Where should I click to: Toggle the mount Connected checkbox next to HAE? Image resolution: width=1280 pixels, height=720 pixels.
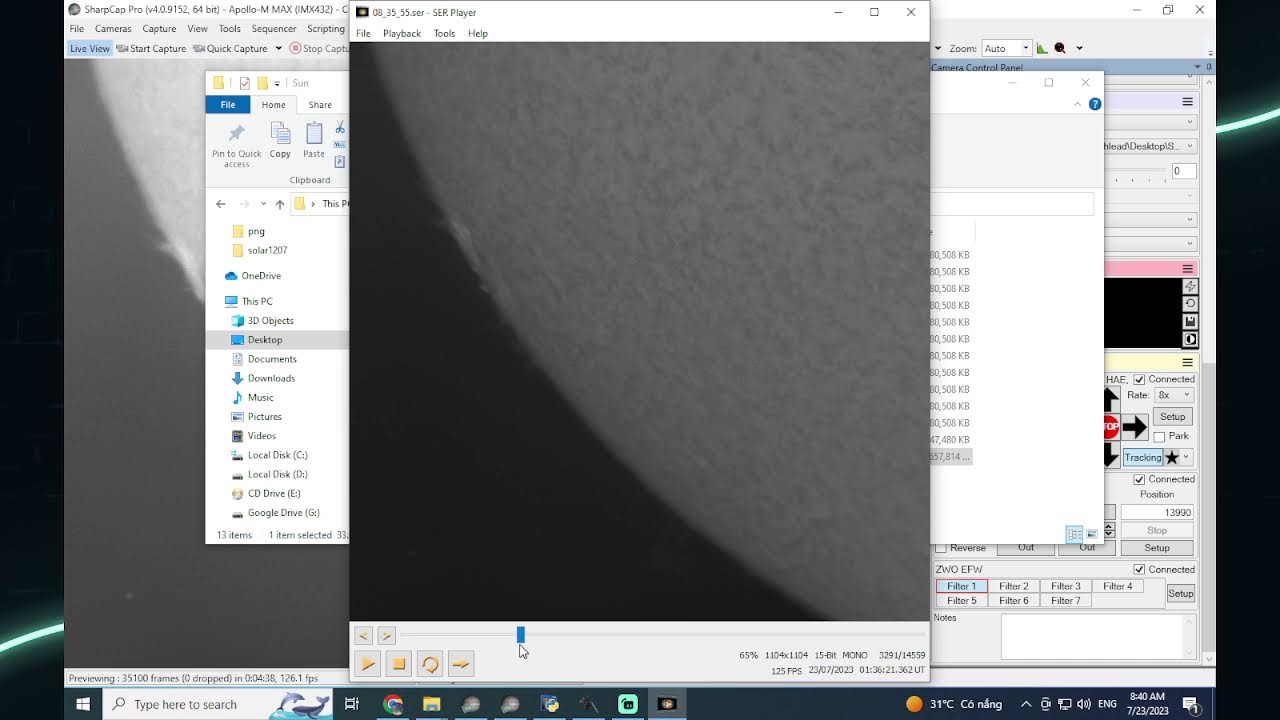[1139, 379]
